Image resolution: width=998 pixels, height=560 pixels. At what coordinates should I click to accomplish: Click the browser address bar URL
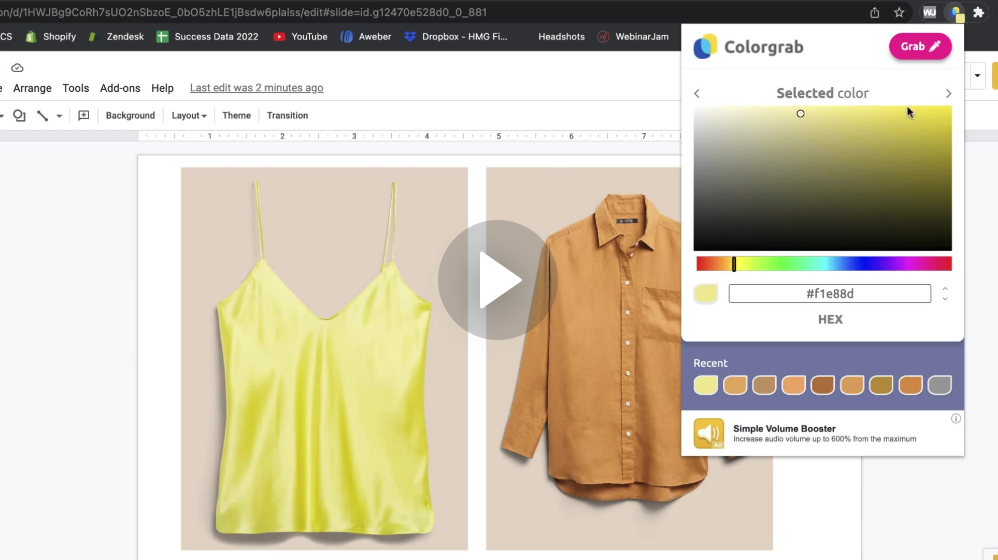[x=243, y=12]
